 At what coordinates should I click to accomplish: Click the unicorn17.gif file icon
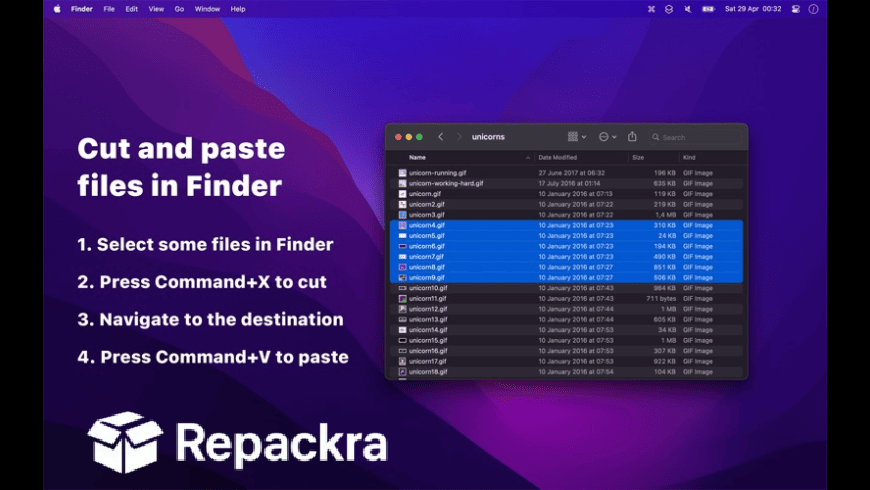click(x=402, y=362)
